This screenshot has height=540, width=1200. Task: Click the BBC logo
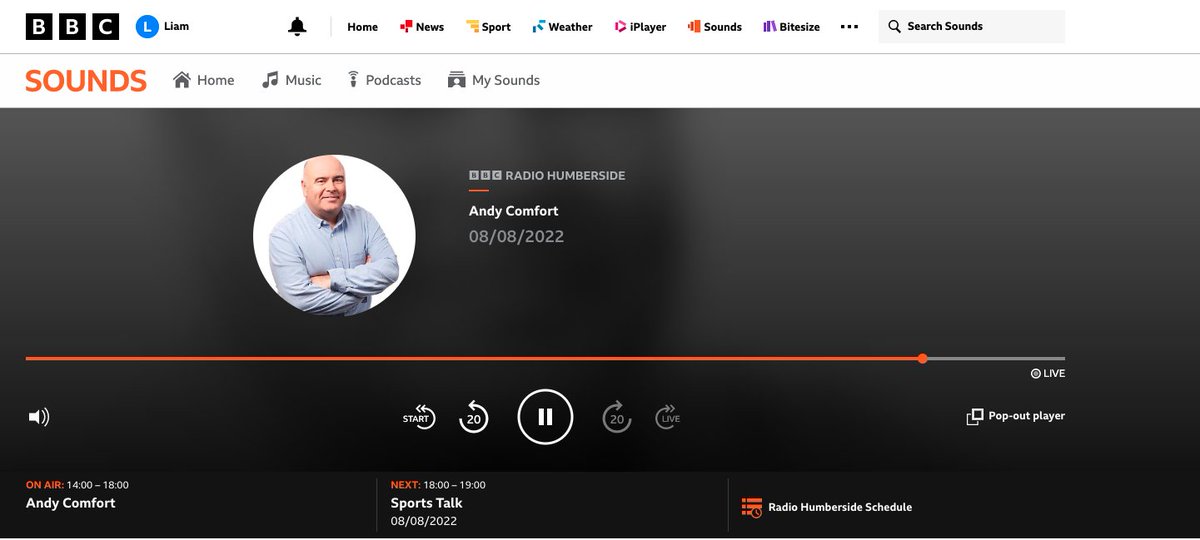[x=72, y=27]
